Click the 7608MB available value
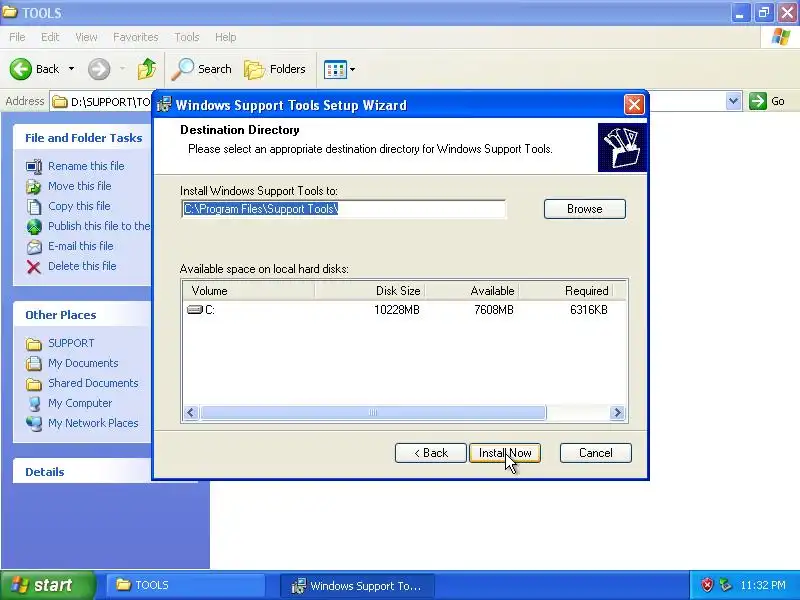Screen dimensions: 800x600 pos(494,310)
